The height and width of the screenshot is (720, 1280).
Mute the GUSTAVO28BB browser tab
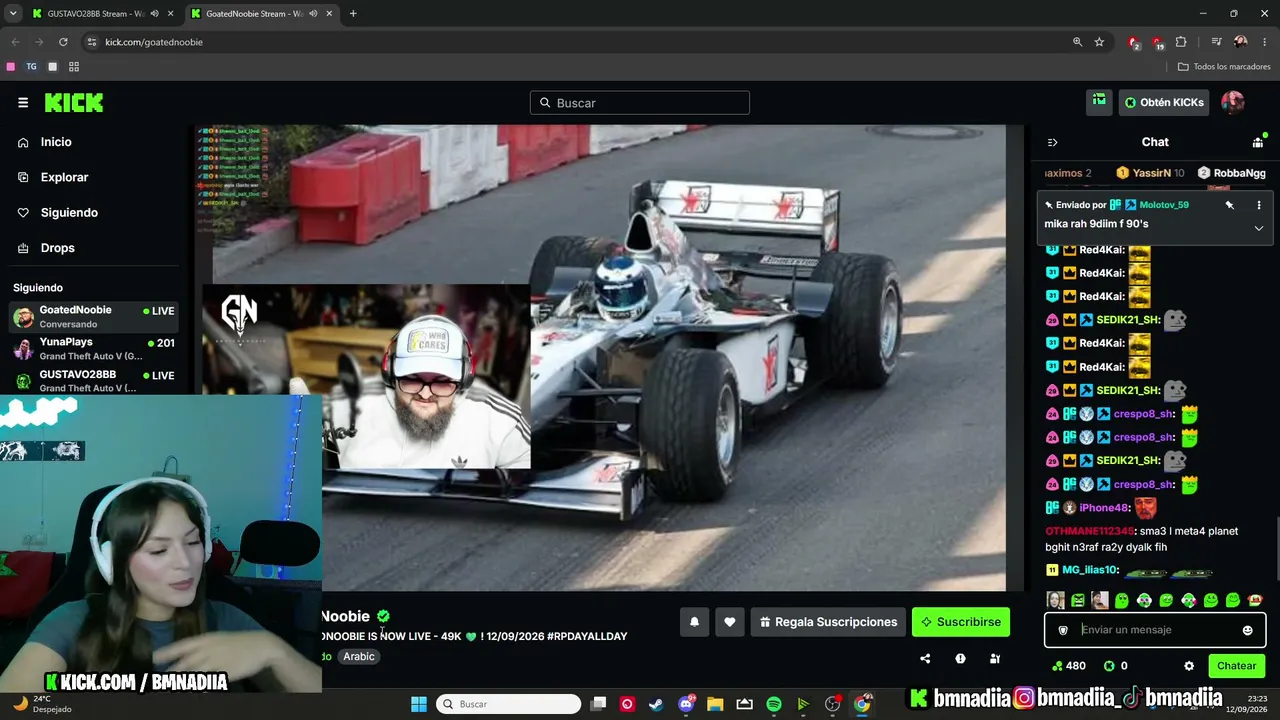[x=154, y=14]
